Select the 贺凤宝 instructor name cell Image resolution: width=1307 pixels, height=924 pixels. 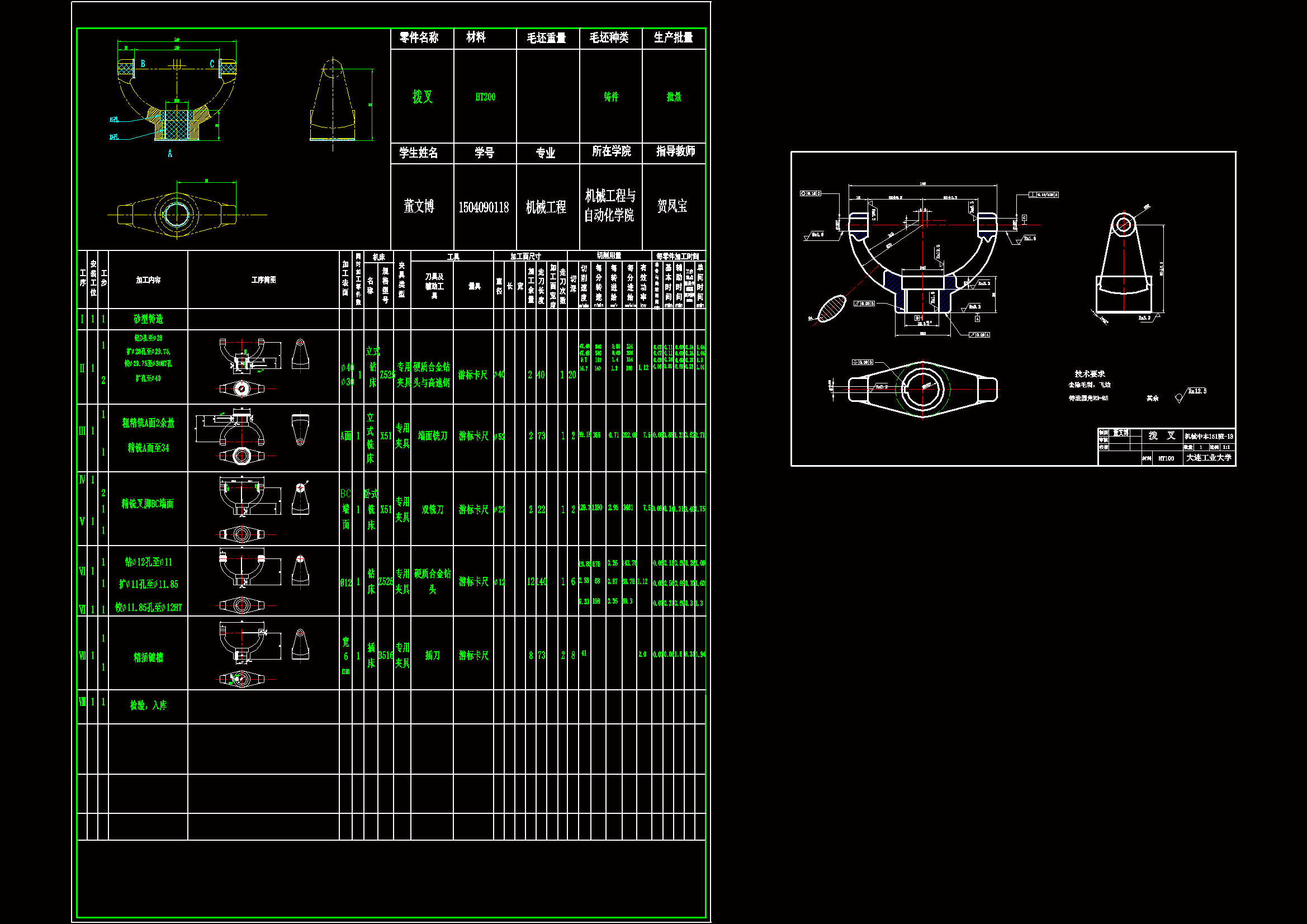(673, 206)
